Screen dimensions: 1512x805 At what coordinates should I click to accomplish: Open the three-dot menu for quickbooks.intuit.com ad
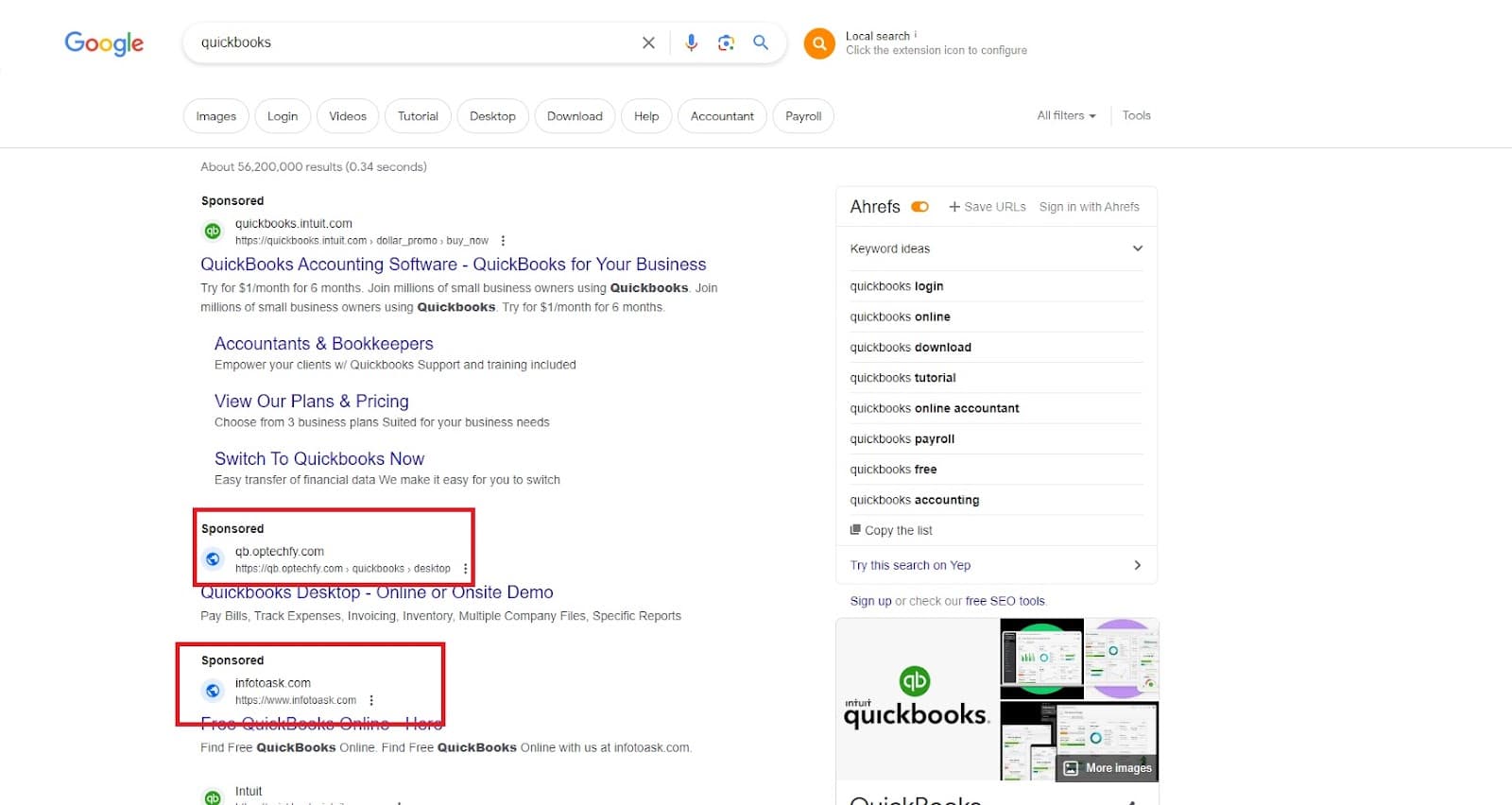point(503,241)
